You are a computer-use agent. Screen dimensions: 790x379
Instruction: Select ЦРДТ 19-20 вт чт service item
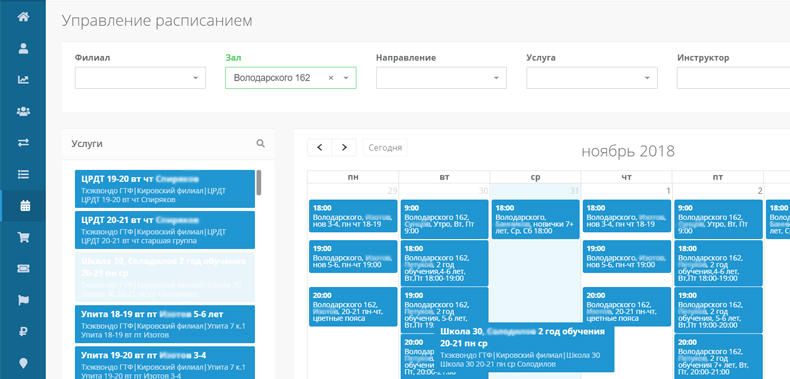click(165, 188)
